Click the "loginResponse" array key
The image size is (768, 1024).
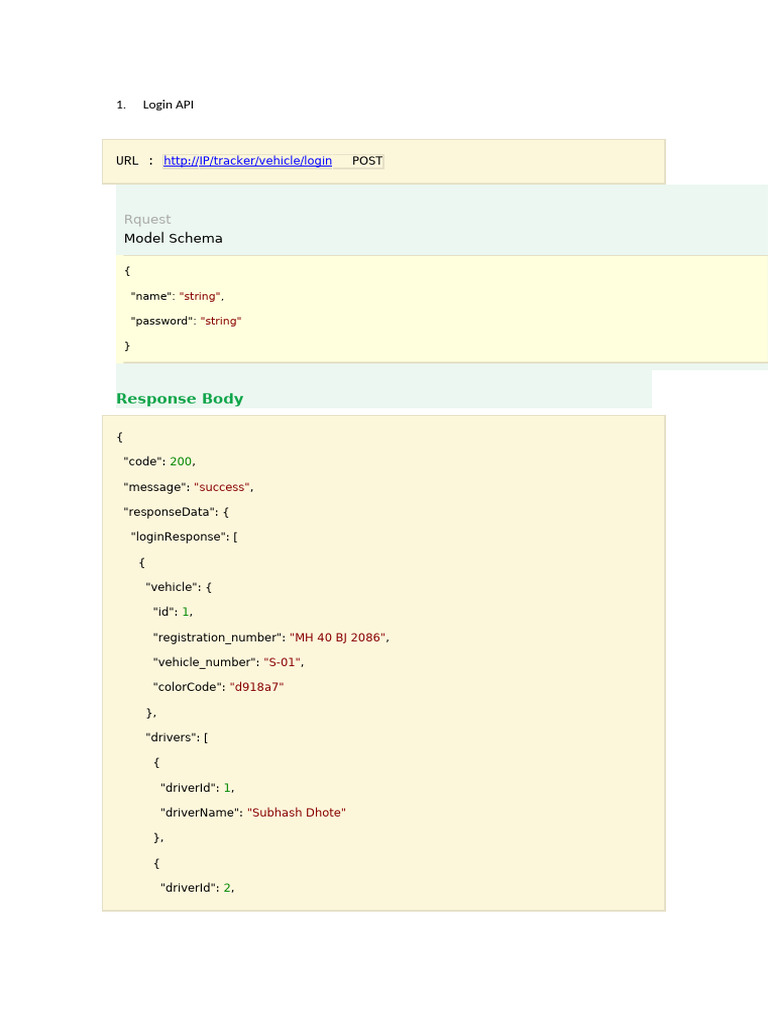click(178, 537)
